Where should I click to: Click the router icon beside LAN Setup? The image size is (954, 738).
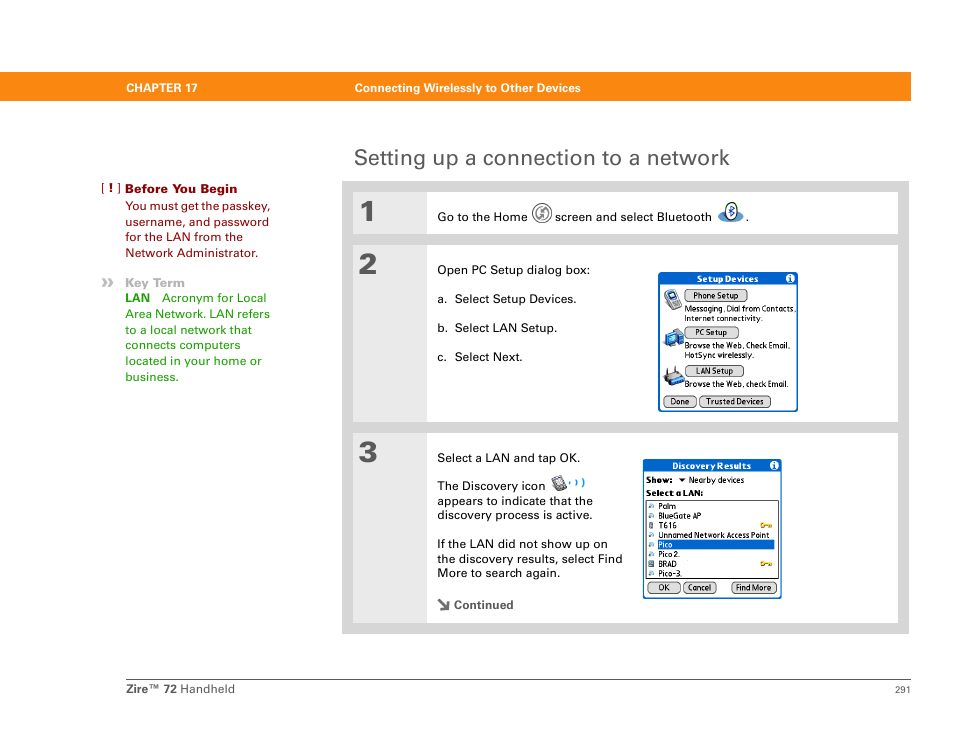click(673, 376)
